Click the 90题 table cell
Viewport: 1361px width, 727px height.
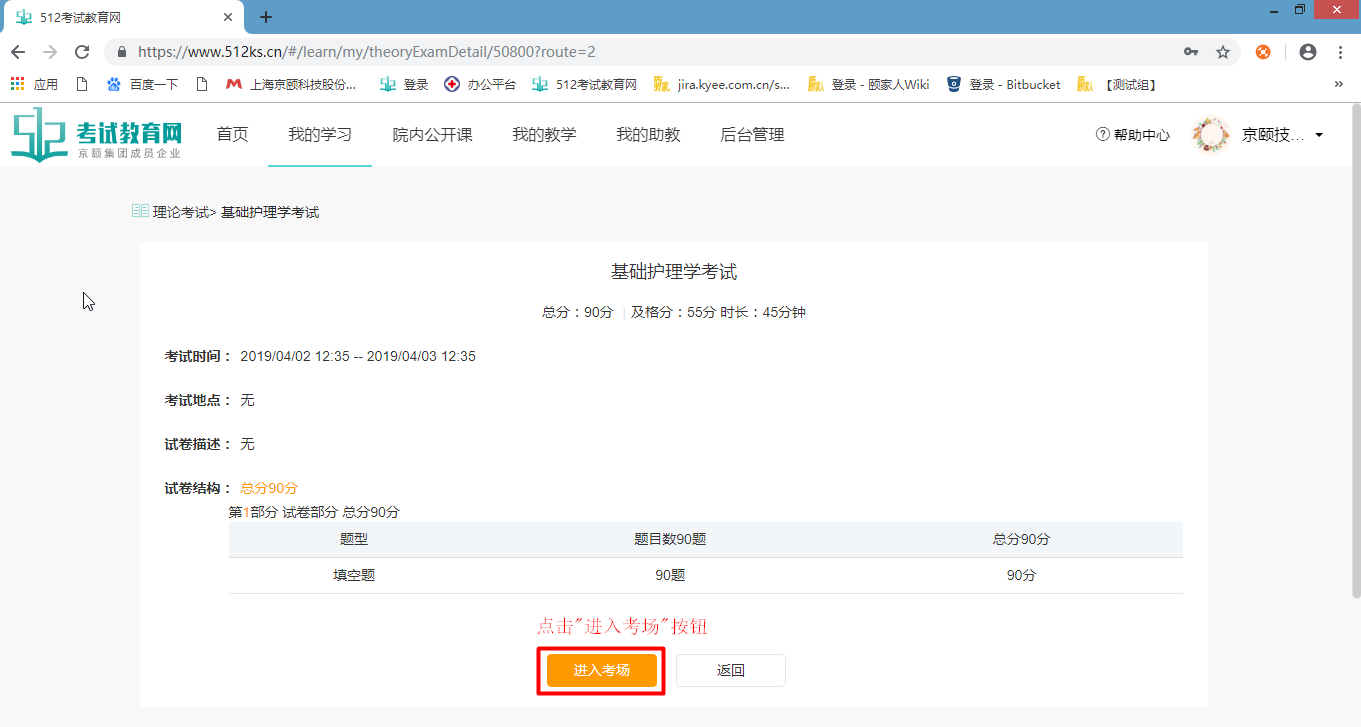670,575
